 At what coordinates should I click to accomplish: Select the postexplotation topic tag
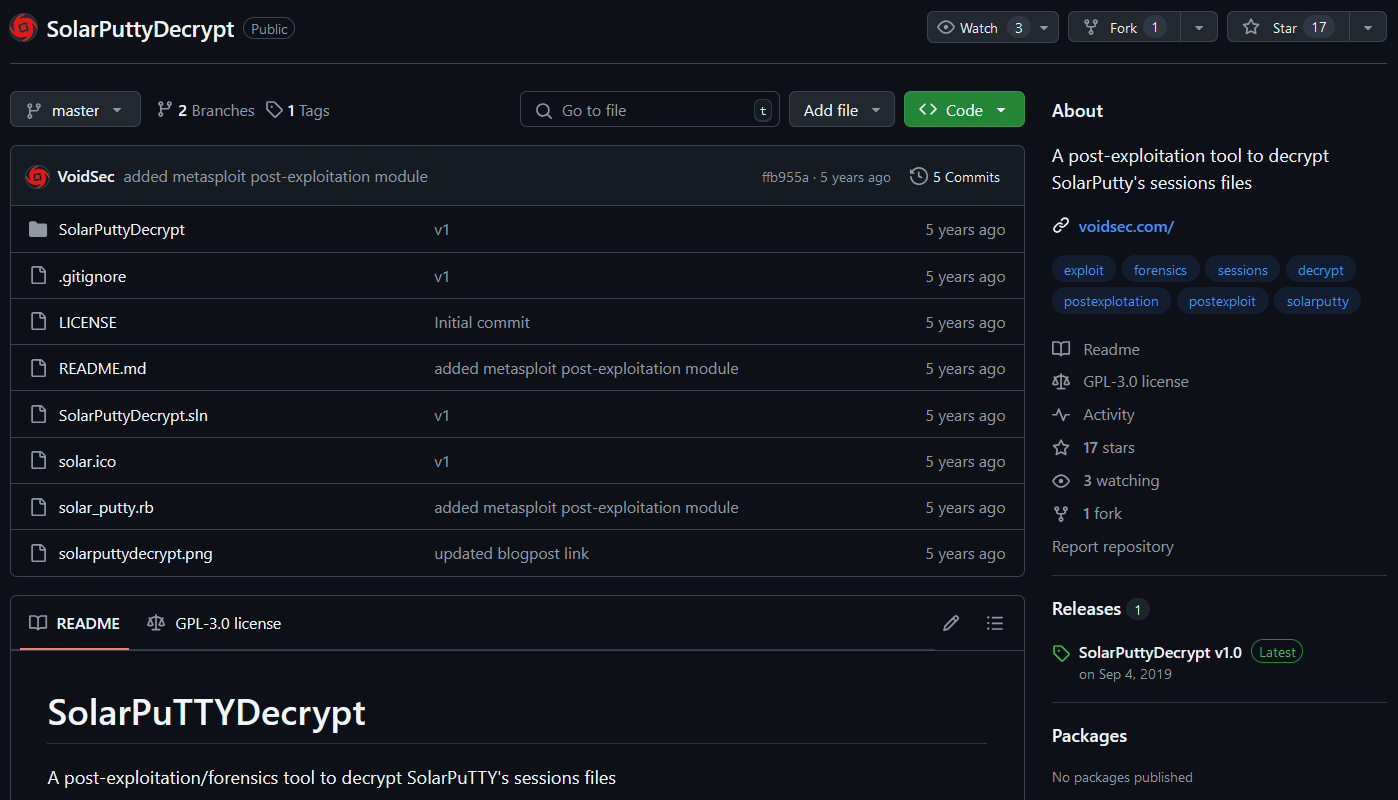point(1111,301)
